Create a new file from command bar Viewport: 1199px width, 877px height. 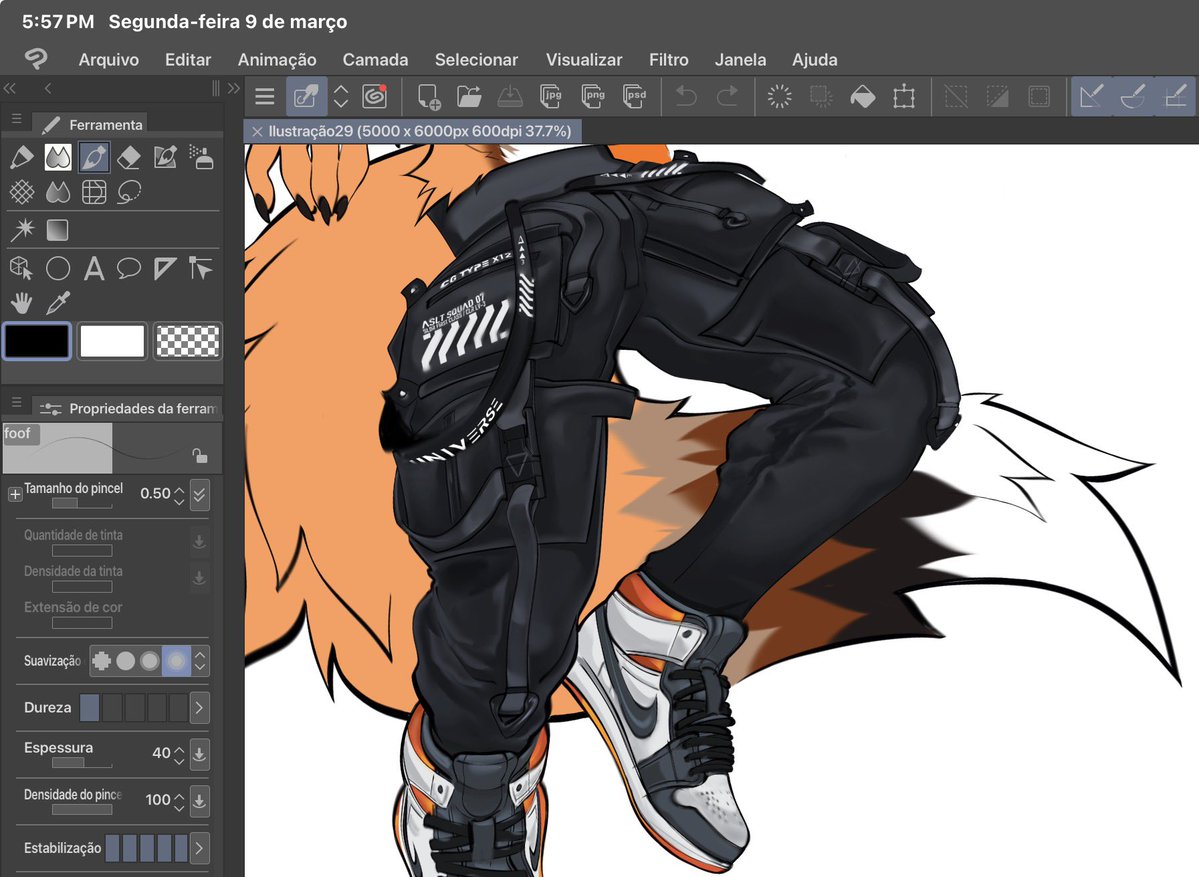[x=428, y=96]
